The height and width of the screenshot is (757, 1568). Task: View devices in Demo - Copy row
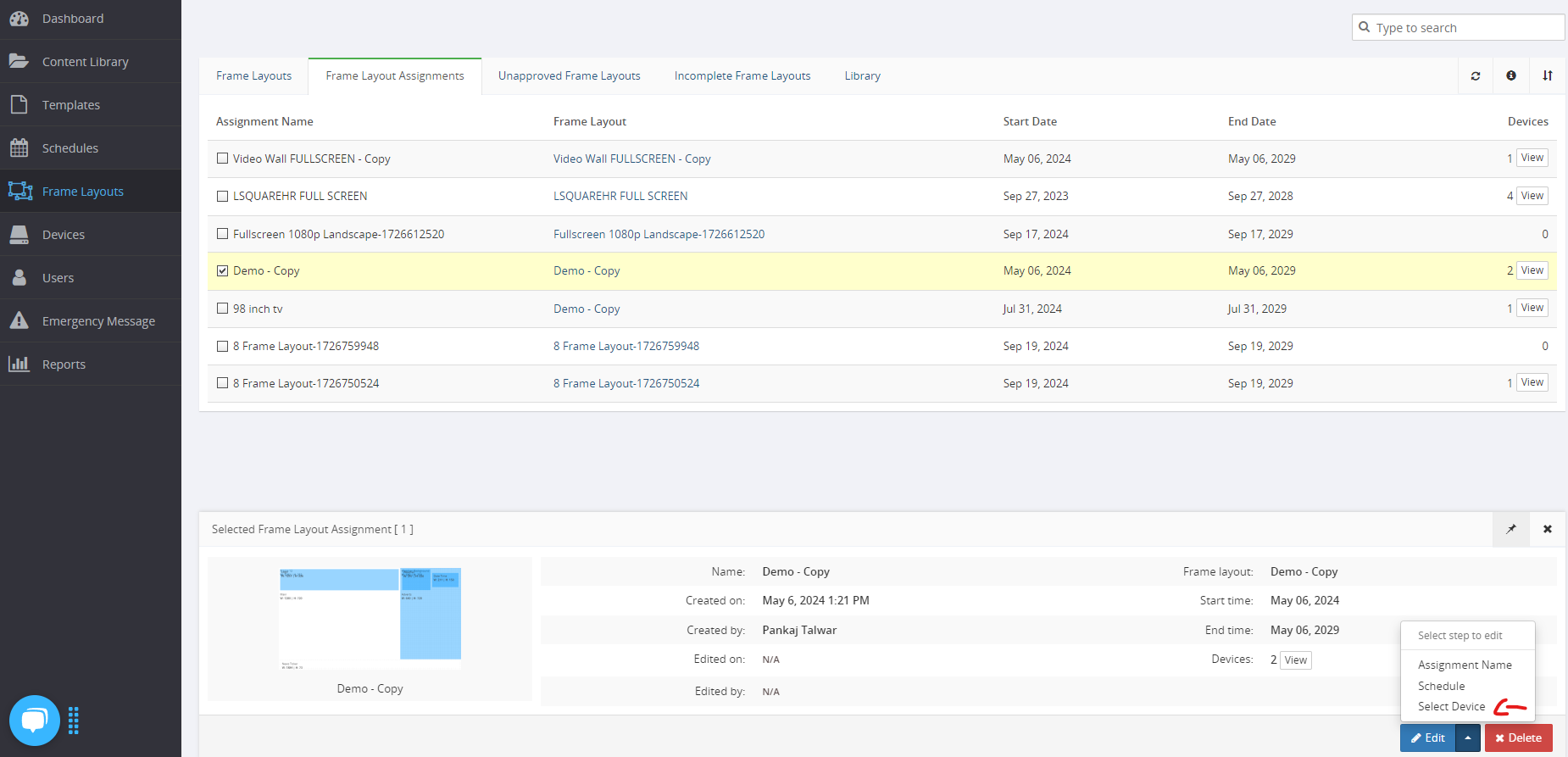(1532, 270)
